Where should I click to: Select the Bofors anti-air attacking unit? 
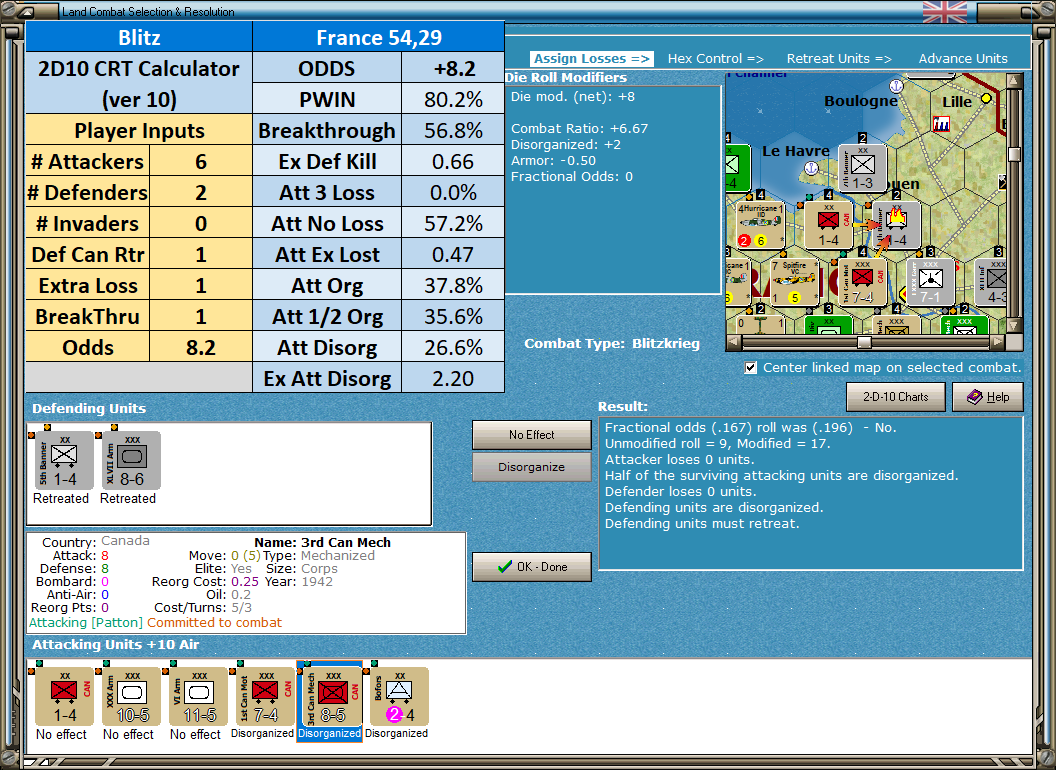(399, 697)
